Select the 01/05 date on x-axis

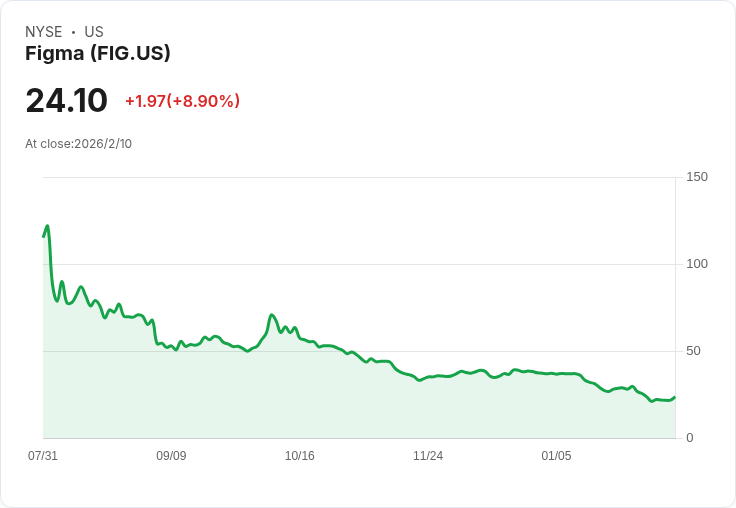coord(556,456)
